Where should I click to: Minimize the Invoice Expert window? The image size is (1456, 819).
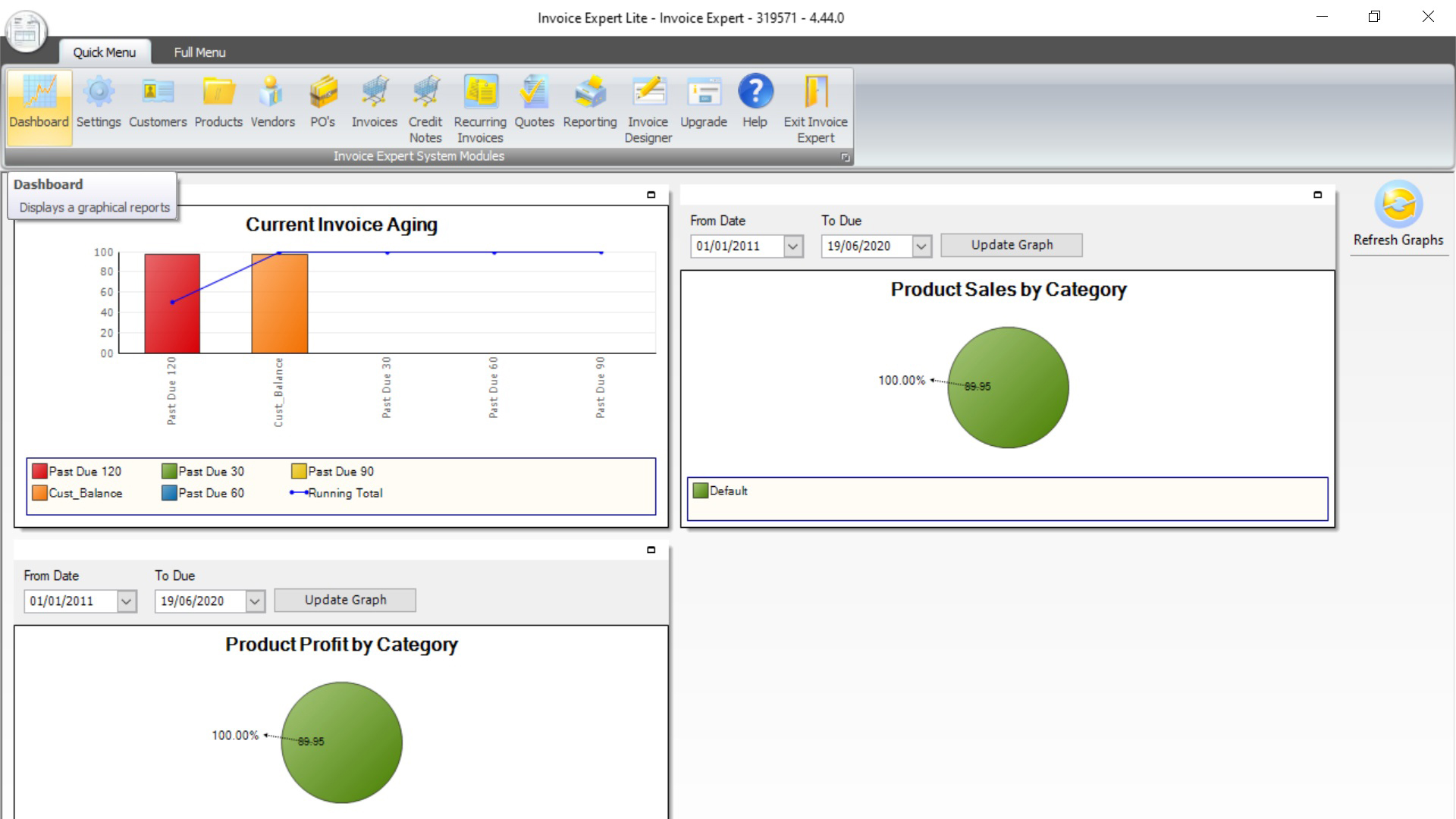[1322, 17]
